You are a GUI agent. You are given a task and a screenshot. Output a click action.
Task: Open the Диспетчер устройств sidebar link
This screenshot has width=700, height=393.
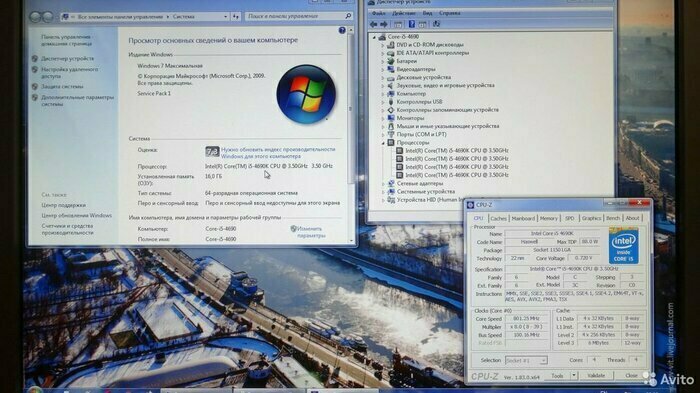click(67, 59)
